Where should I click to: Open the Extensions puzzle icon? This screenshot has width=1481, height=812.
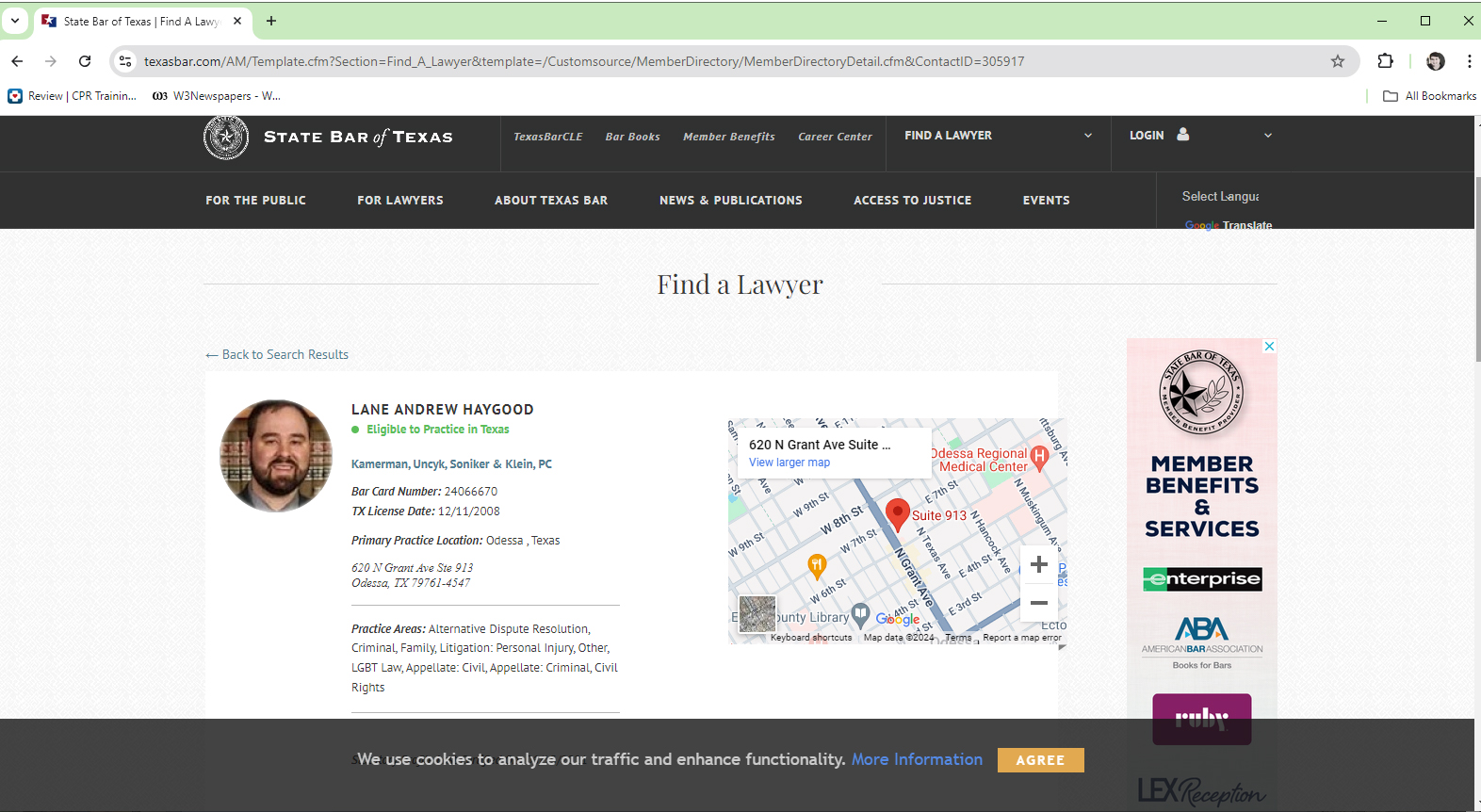pos(1385,61)
